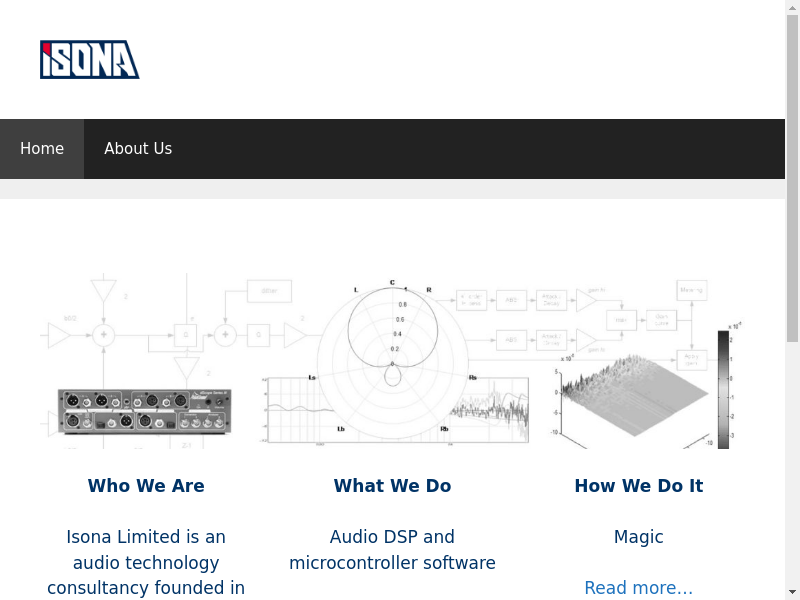Click the Isona Limited description paragraph
Image resolution: width=800 pixels, height=600 pixels.
point(146,562)
